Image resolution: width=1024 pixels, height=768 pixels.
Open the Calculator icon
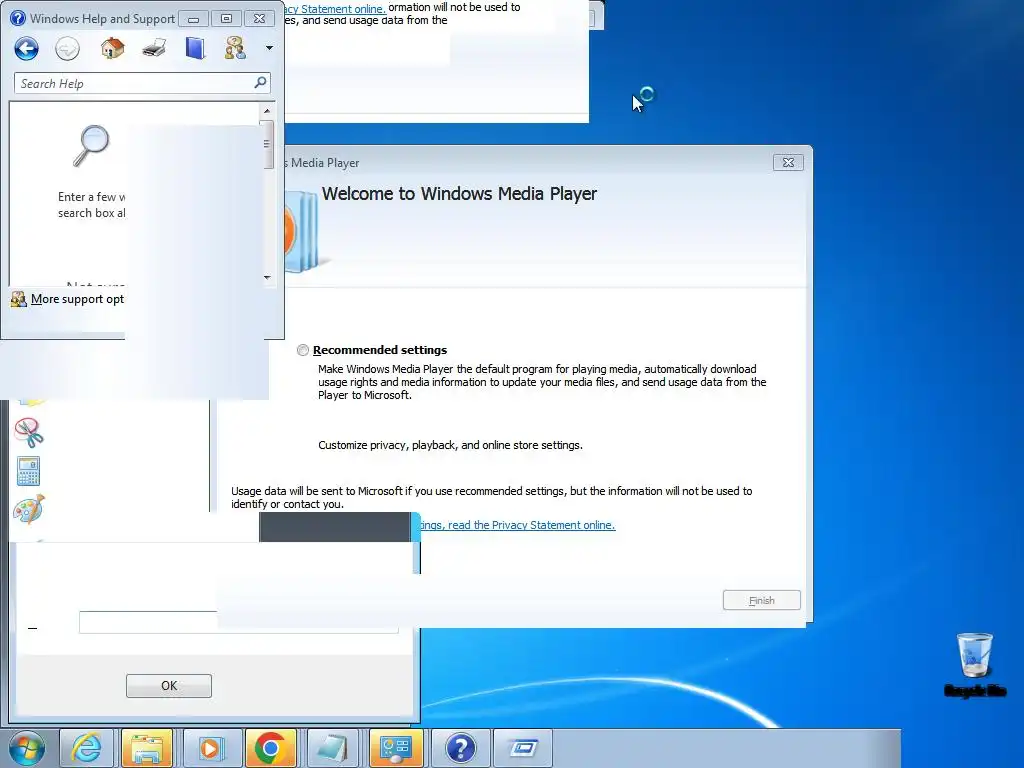pyautogui.click(x=28, y=471)
